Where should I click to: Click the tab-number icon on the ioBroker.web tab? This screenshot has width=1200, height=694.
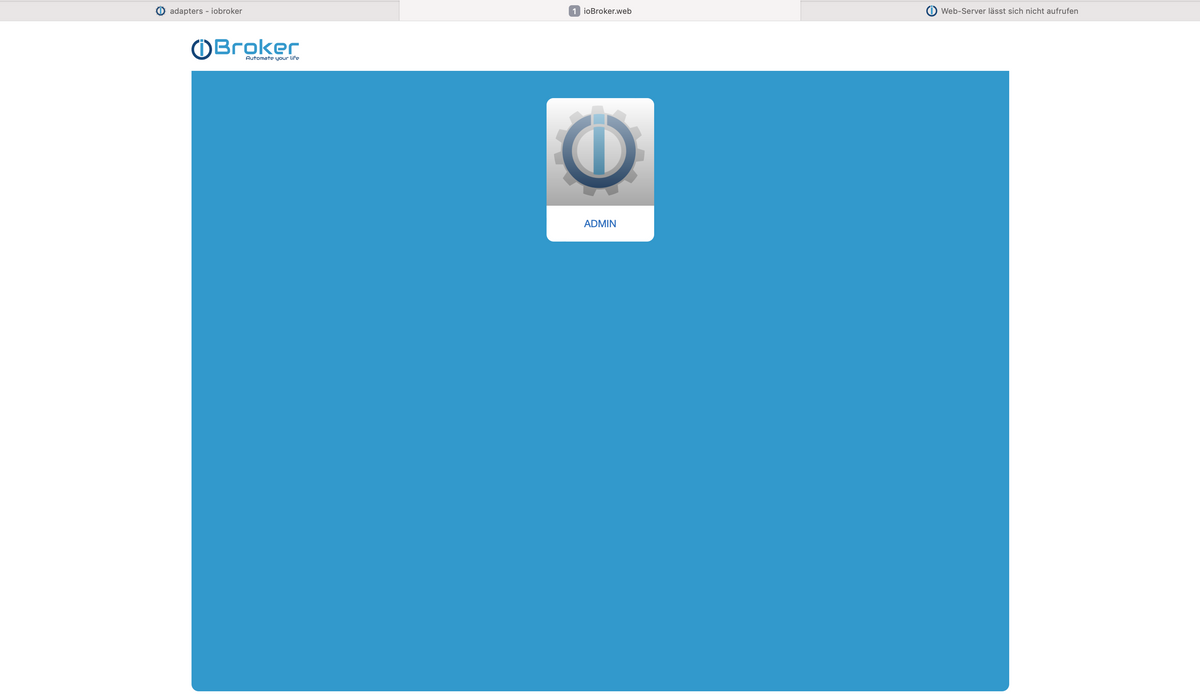[574, 11]
